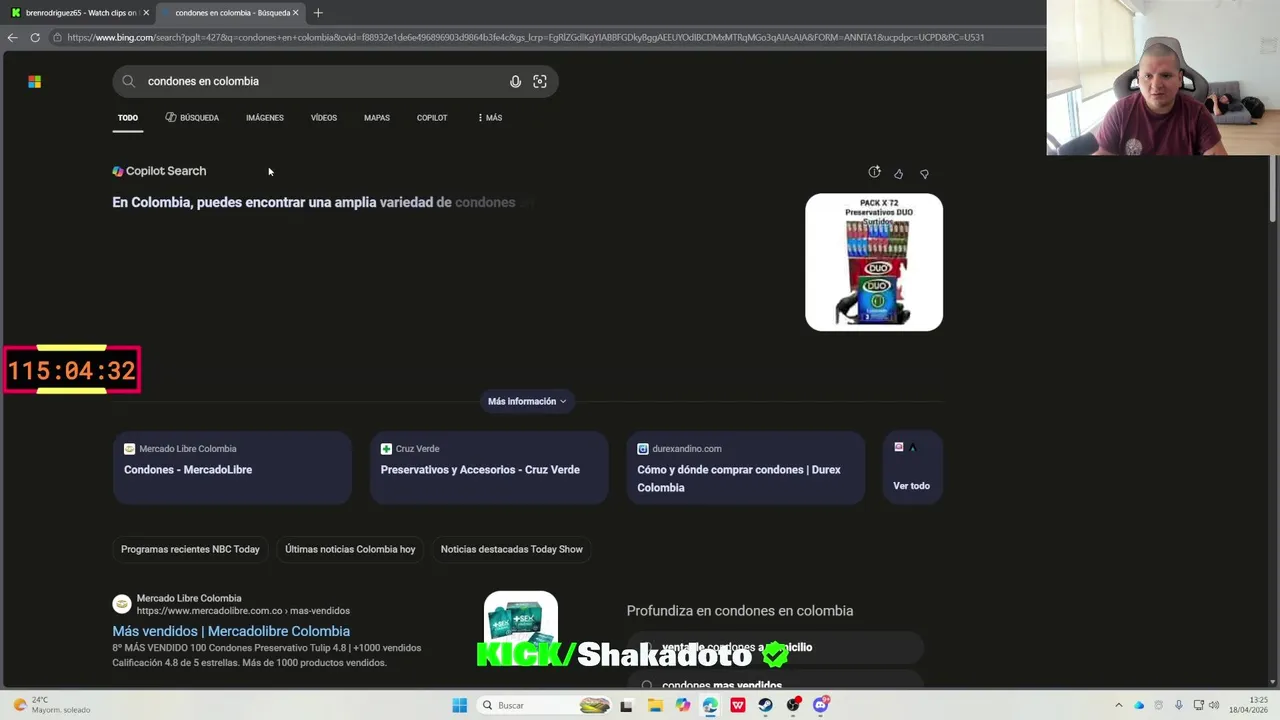The image size is (1280, 720).
Task: Click Programas recientes NBC Today chip
Action: click(190, 549)
